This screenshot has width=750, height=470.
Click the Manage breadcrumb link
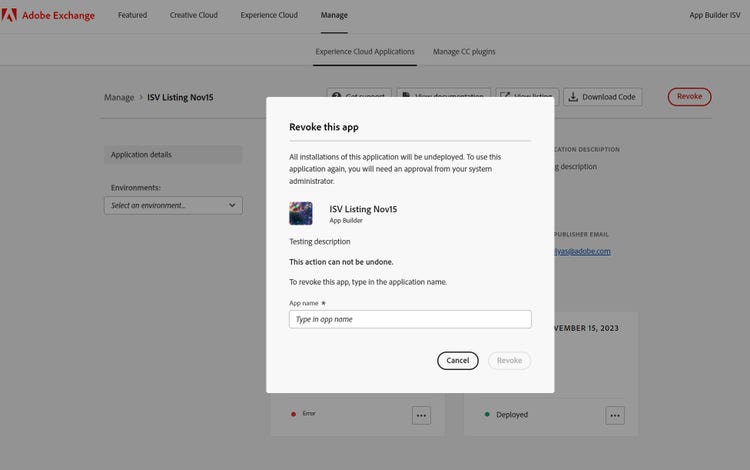[119, 97]
